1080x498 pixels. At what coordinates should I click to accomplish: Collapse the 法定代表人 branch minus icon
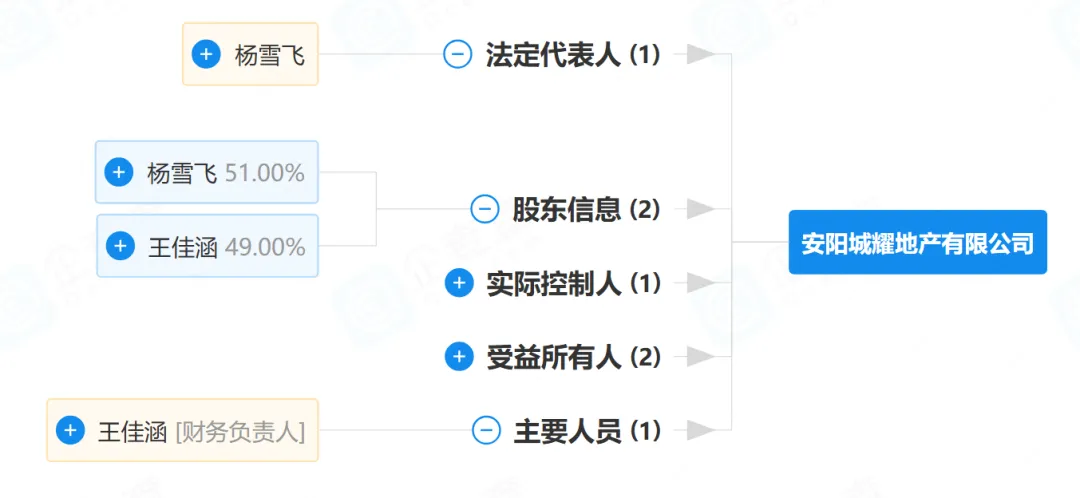[x=457, y=54]
